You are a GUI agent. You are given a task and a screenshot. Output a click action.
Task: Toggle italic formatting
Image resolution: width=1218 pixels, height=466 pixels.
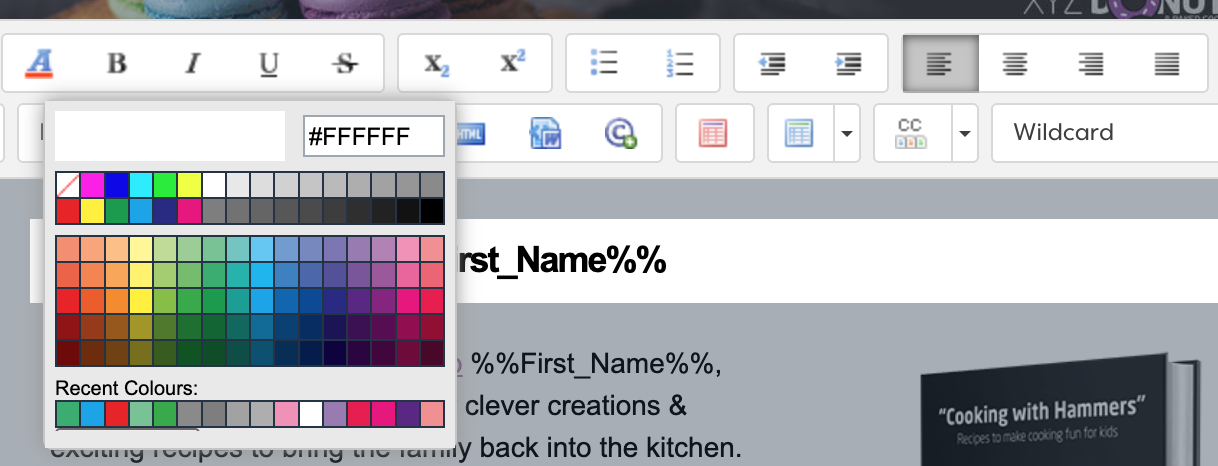click(193, 65)
